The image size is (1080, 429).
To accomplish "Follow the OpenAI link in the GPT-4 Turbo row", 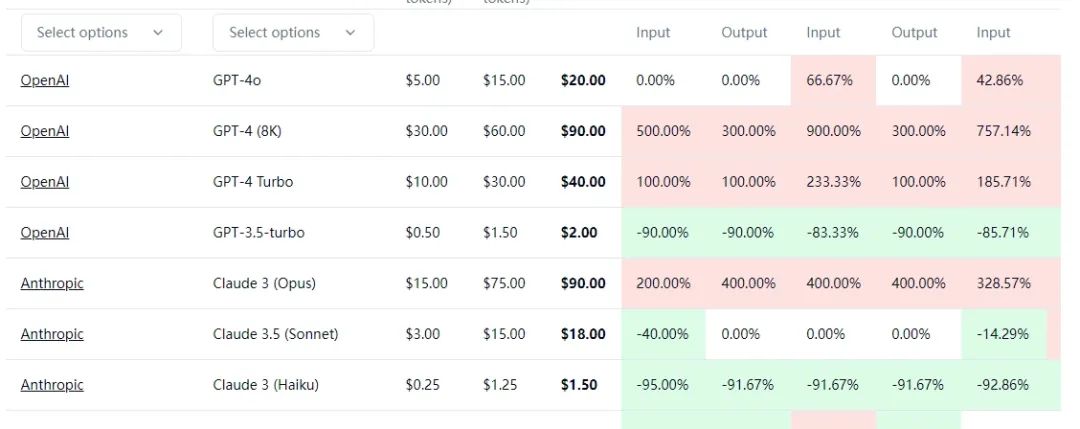I will (x=45, y=182).
